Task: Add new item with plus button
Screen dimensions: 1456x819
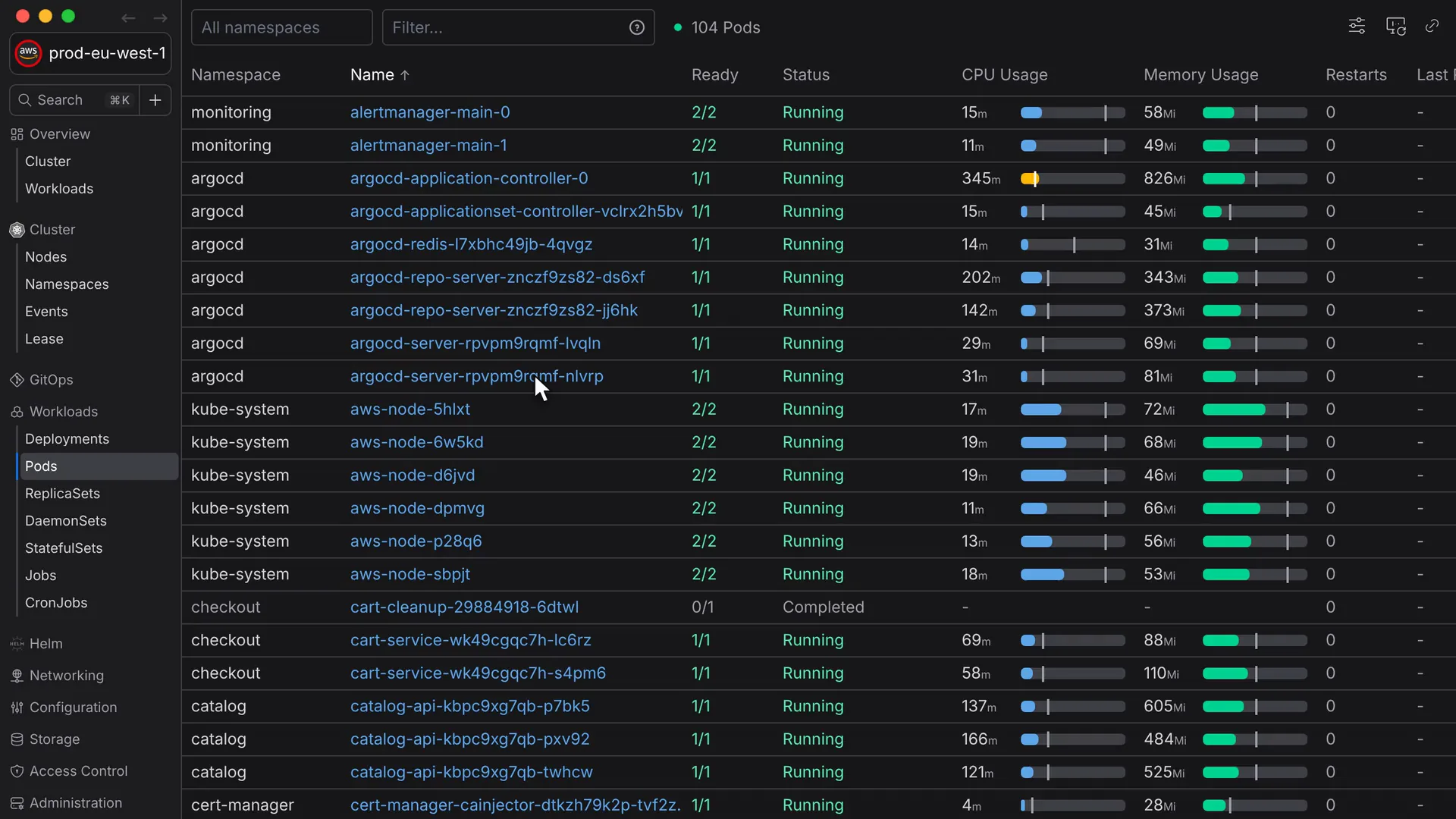Action: coord(155,100)
